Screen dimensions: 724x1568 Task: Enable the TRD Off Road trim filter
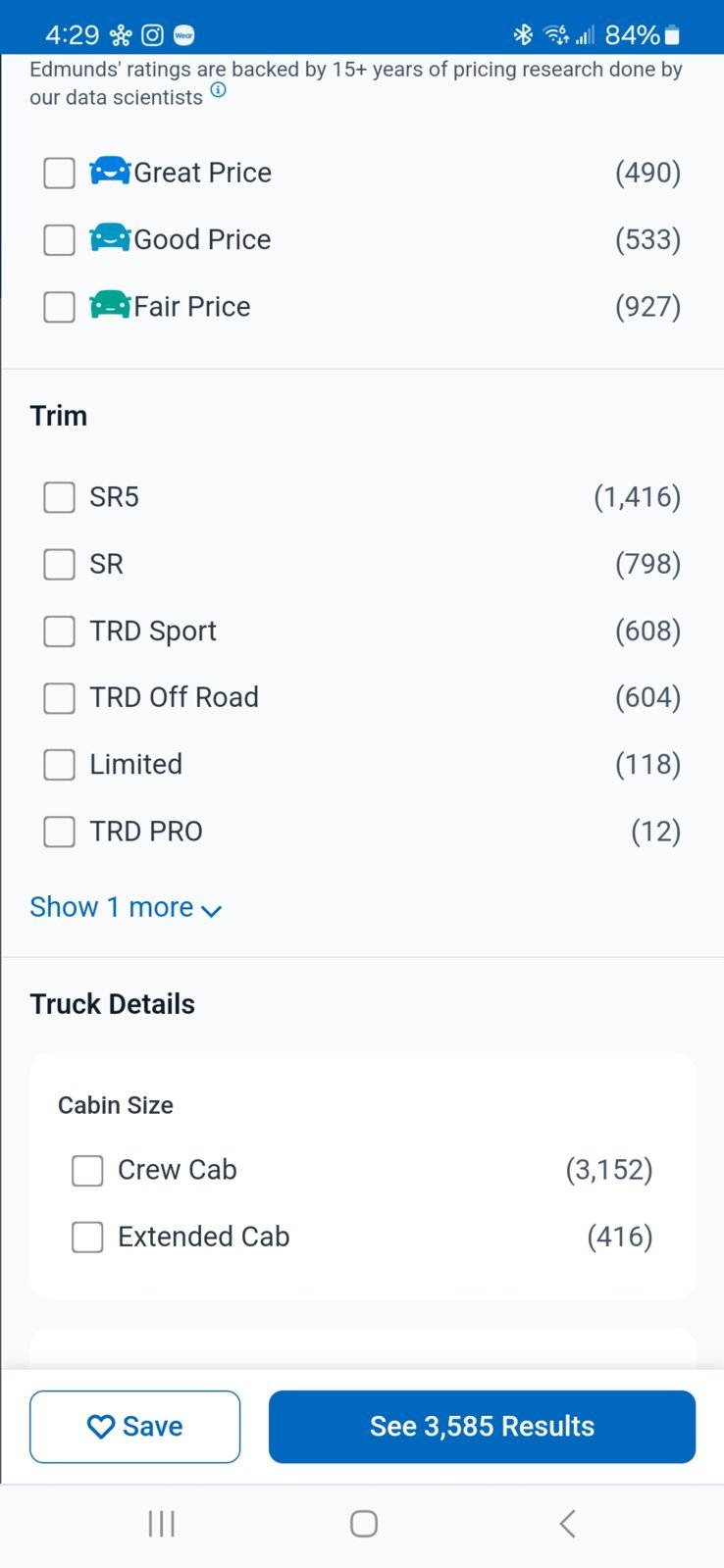59,697
